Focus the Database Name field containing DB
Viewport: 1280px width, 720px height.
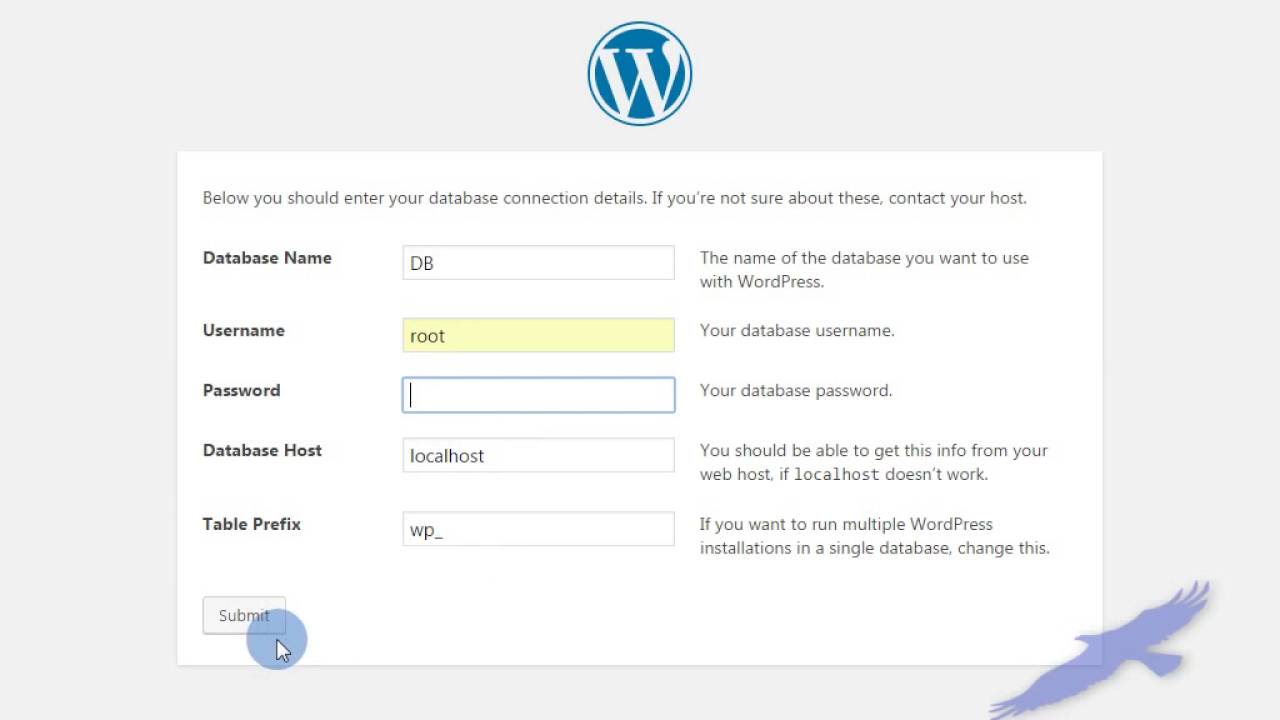[x=538, y=262]
